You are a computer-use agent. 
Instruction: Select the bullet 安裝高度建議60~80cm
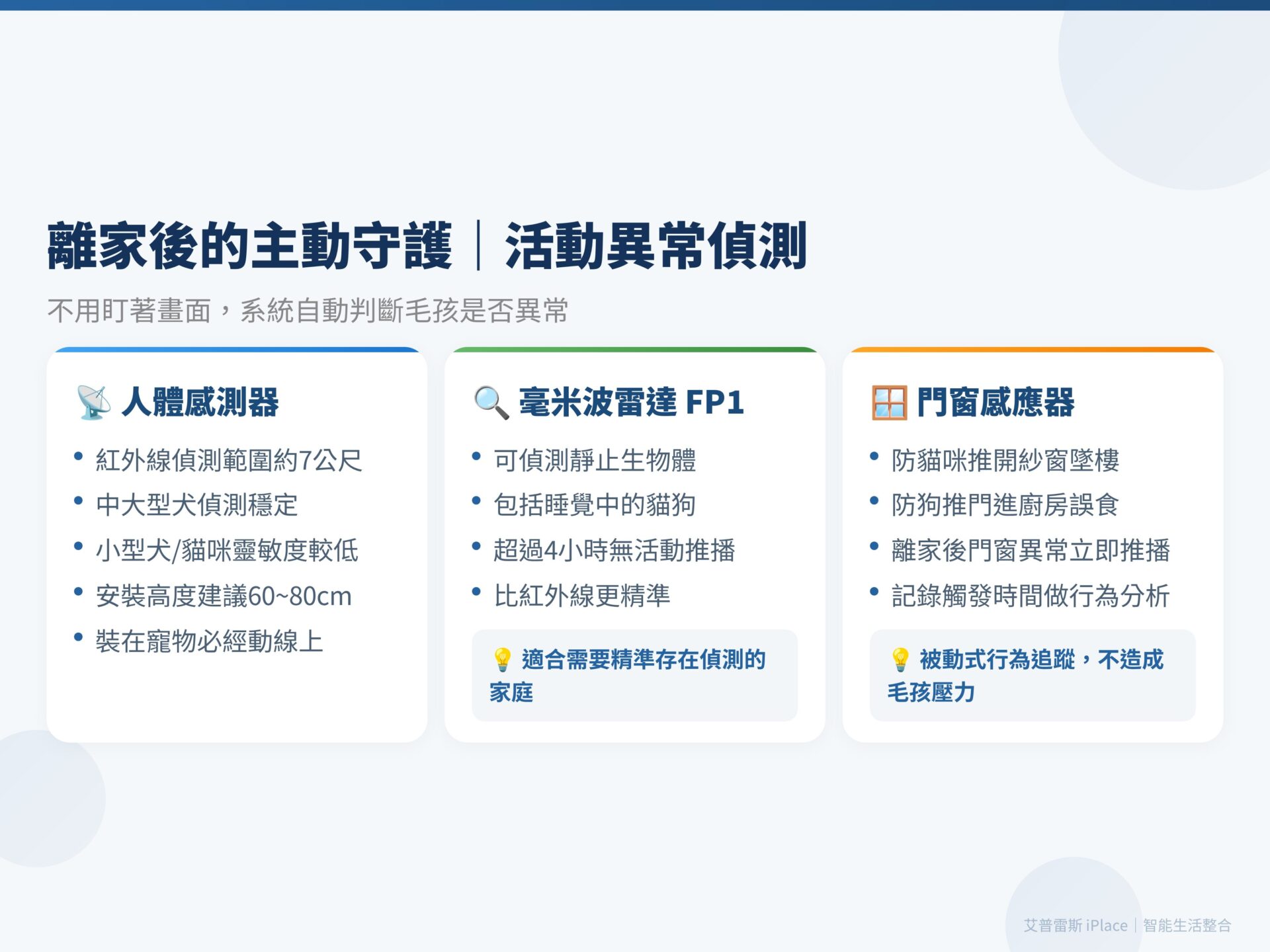(x=224, y=596)
